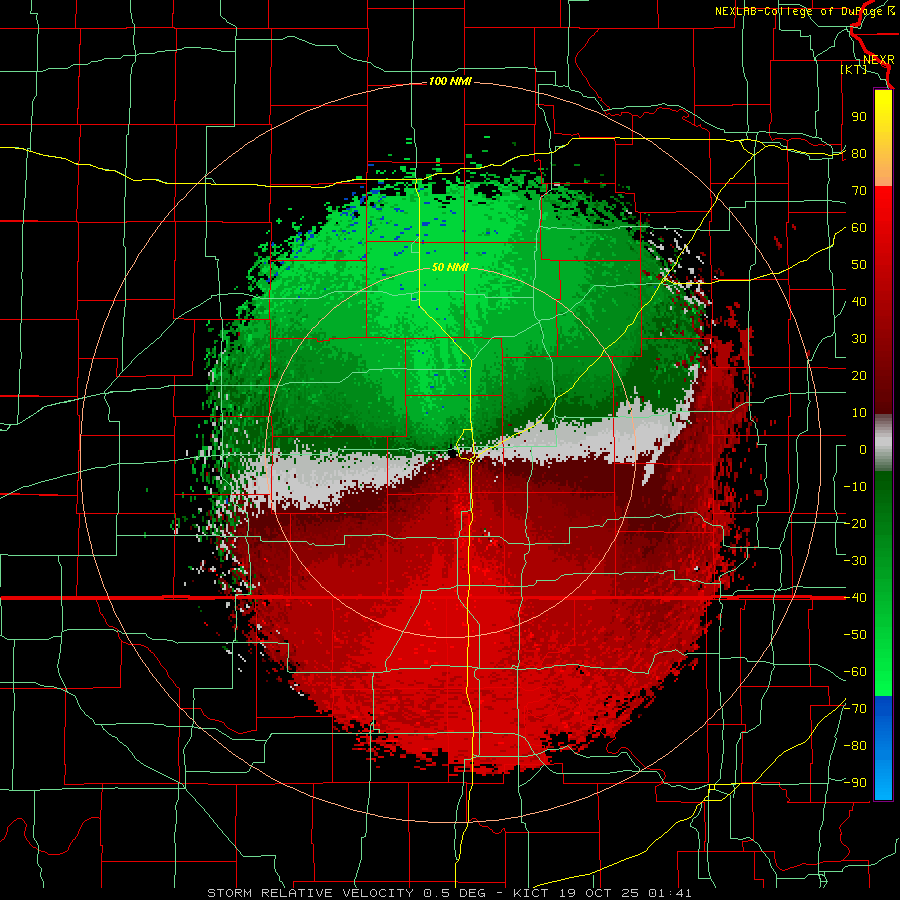Screen dimensions: 900x900
Task: Click the -30 knot scale label
Action: pos(855,561)
